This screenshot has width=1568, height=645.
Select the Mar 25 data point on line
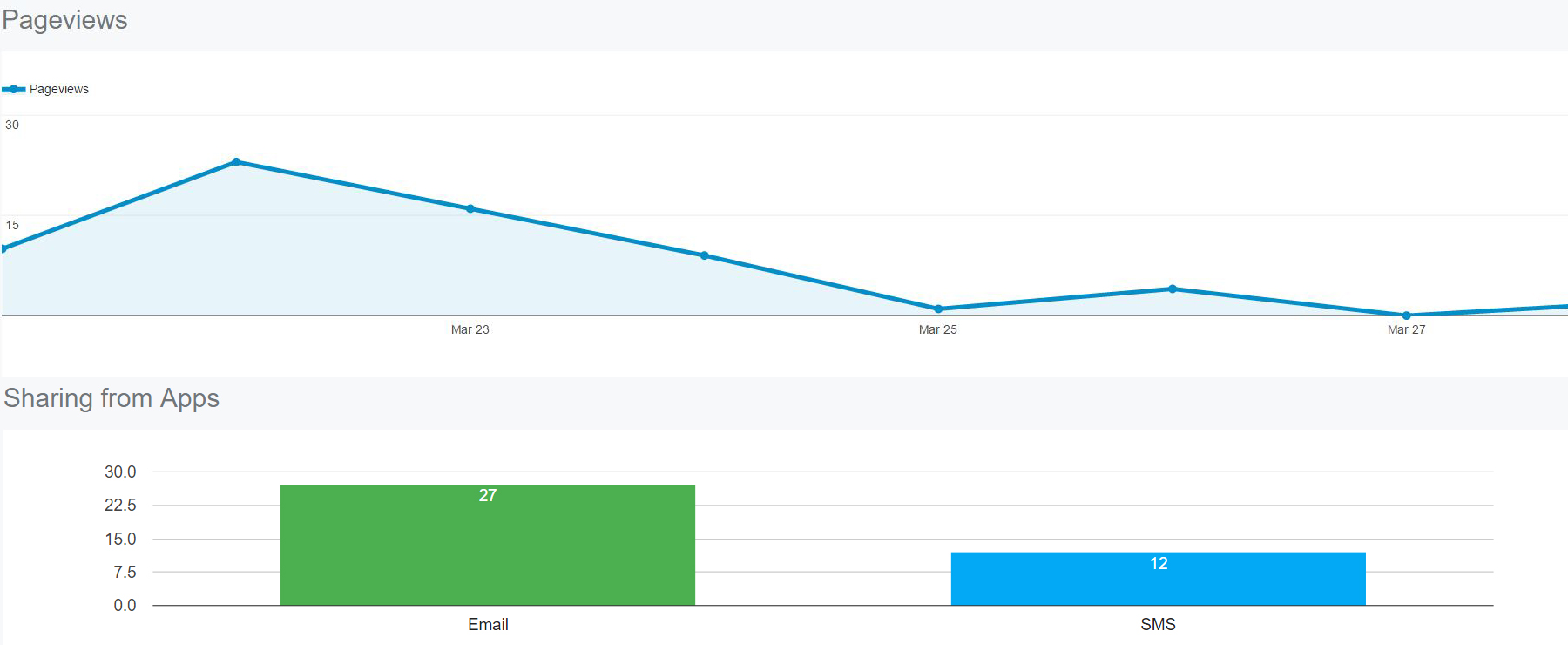coord(938,309)
